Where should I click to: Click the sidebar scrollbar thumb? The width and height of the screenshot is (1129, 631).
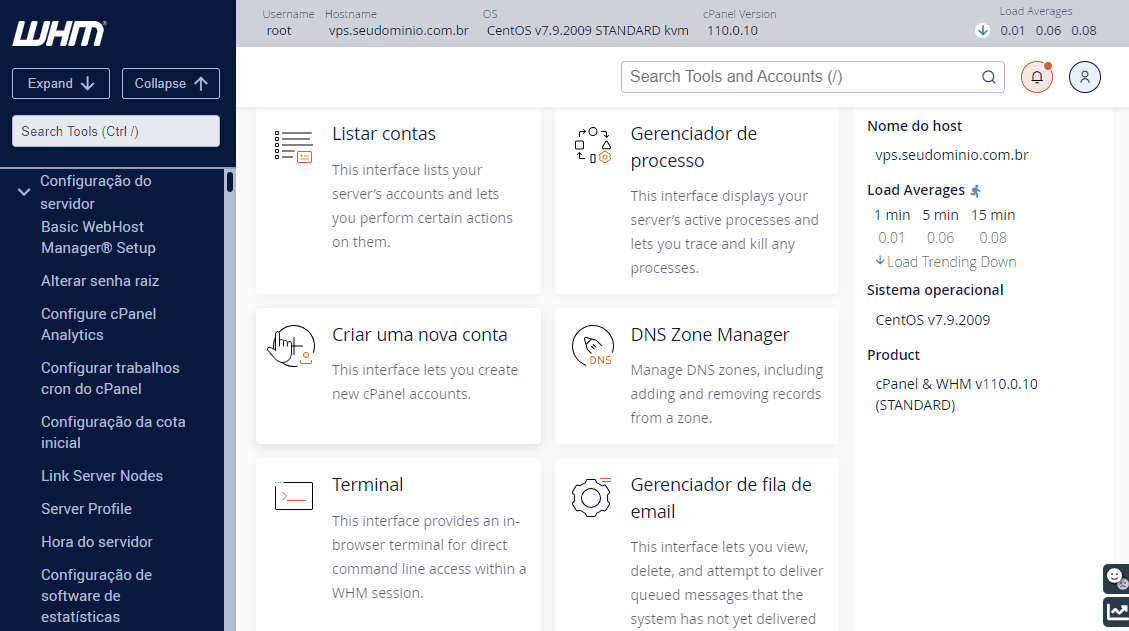point(230,182)
